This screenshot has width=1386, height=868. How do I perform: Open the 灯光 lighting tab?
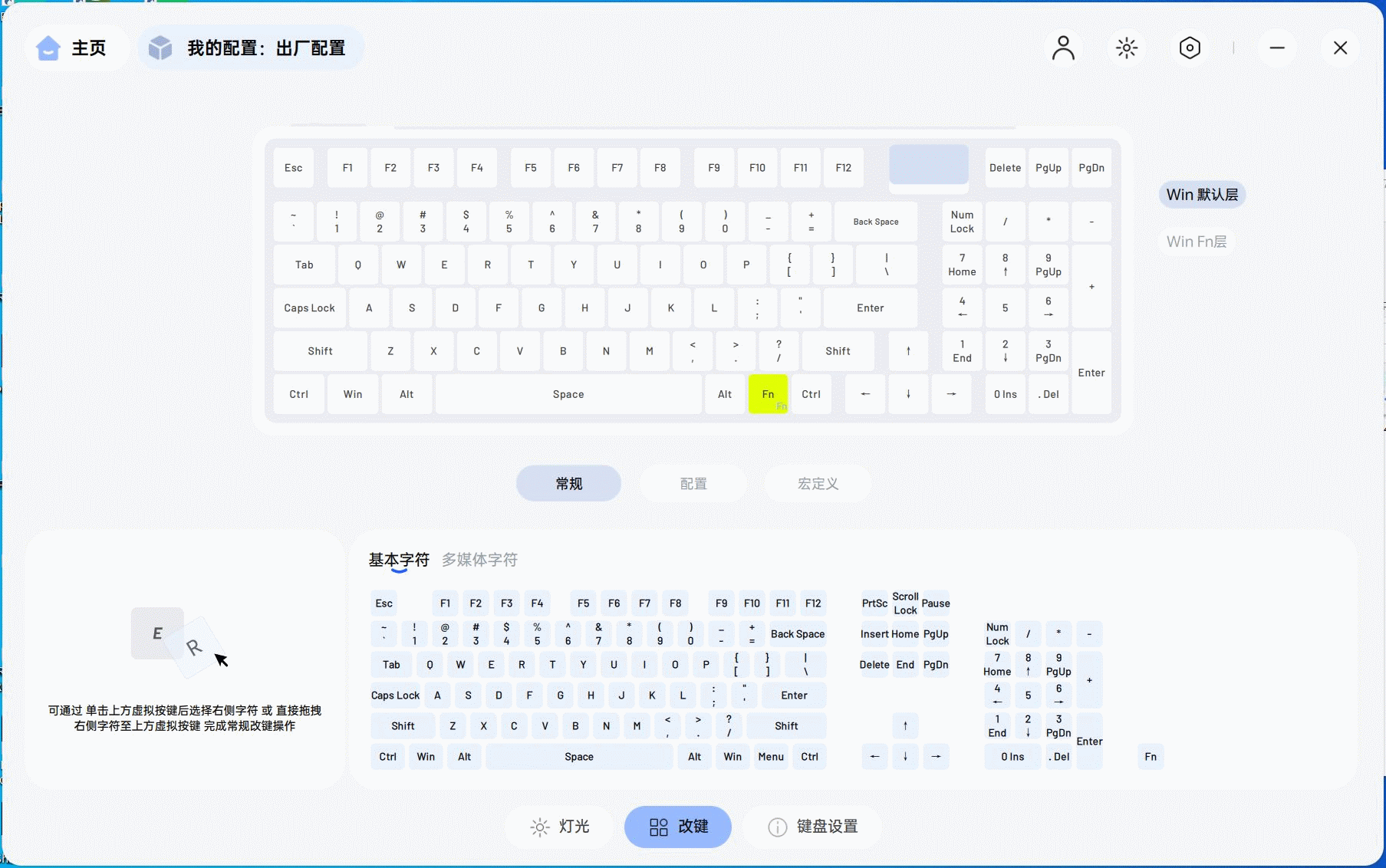(x=560, y=827)
